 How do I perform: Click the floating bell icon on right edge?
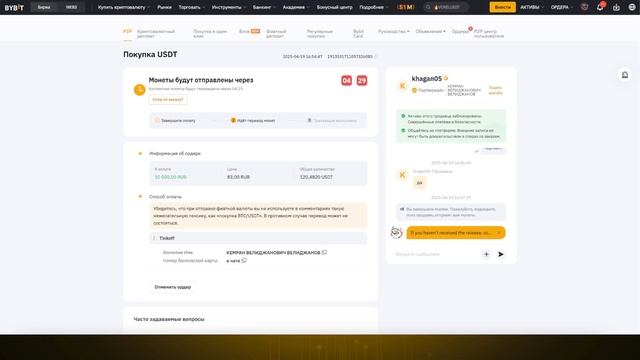tap(624, 75)
